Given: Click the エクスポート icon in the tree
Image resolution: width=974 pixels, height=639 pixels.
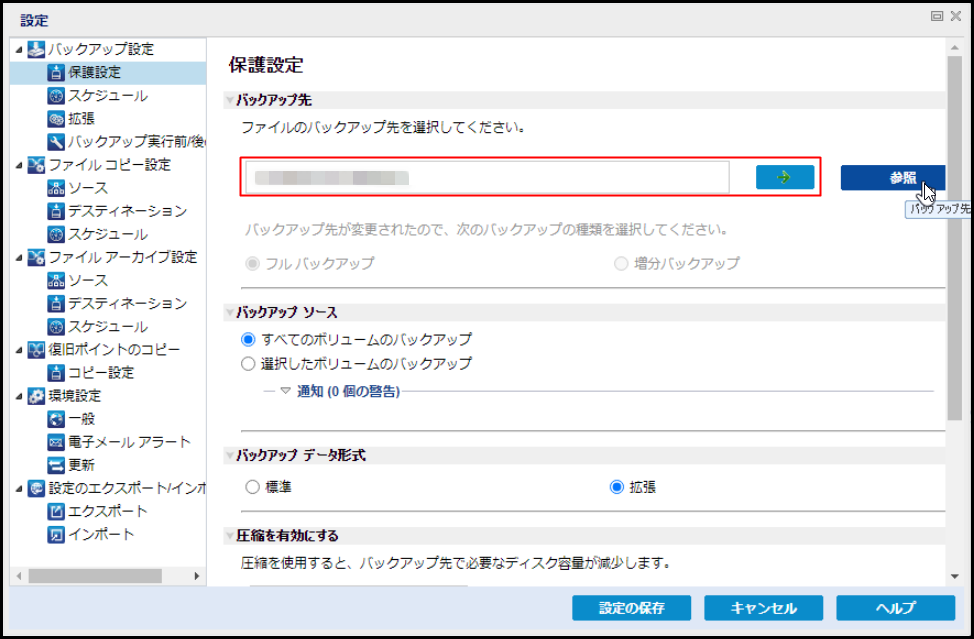Looking at the screenshot, I should [56, 511].
